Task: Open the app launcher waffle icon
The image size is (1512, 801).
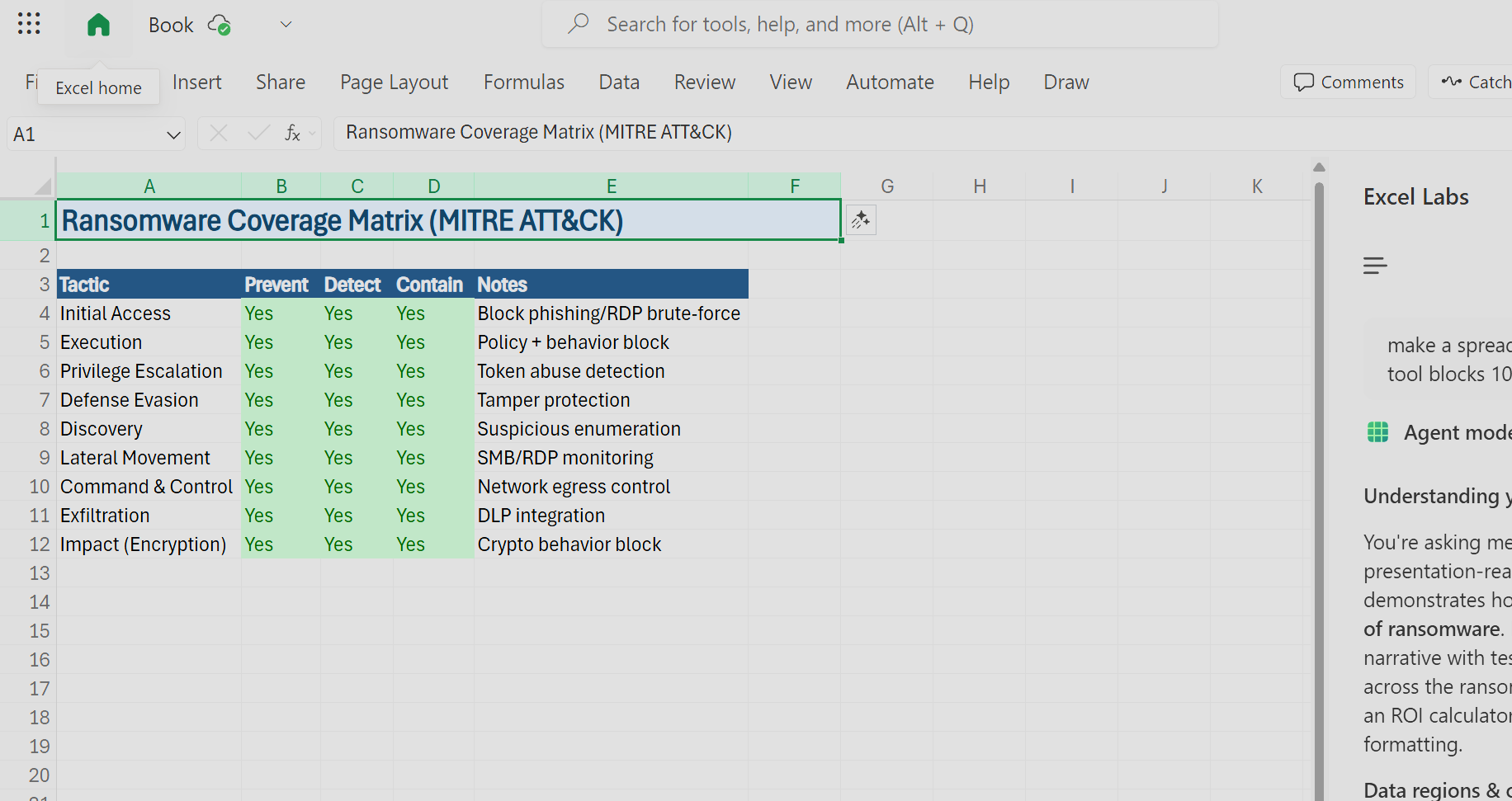Action: coord(29,24)
